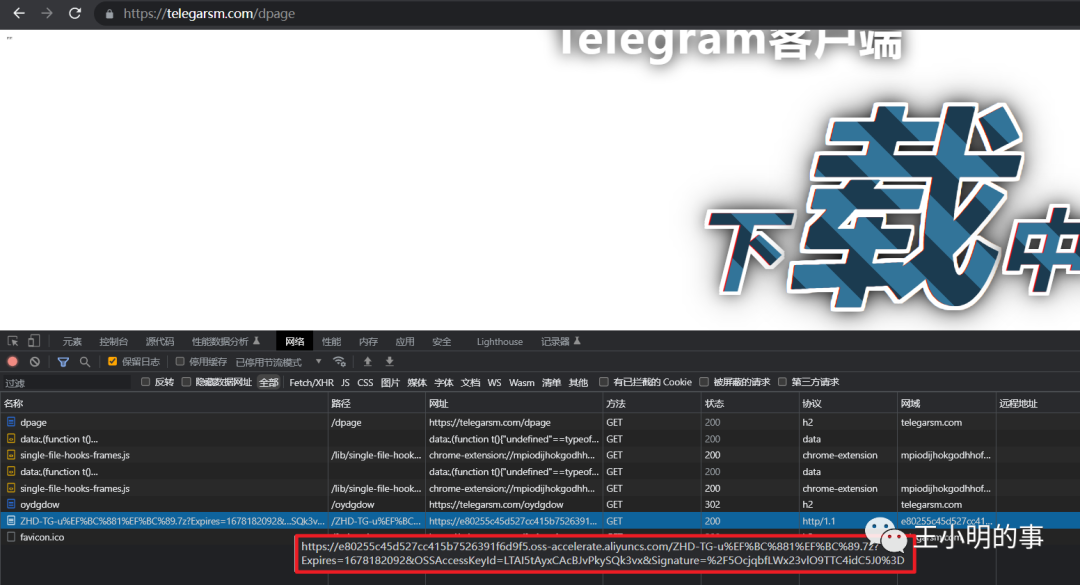Check the 反转 invert filter checkbox

coord(145,382)
